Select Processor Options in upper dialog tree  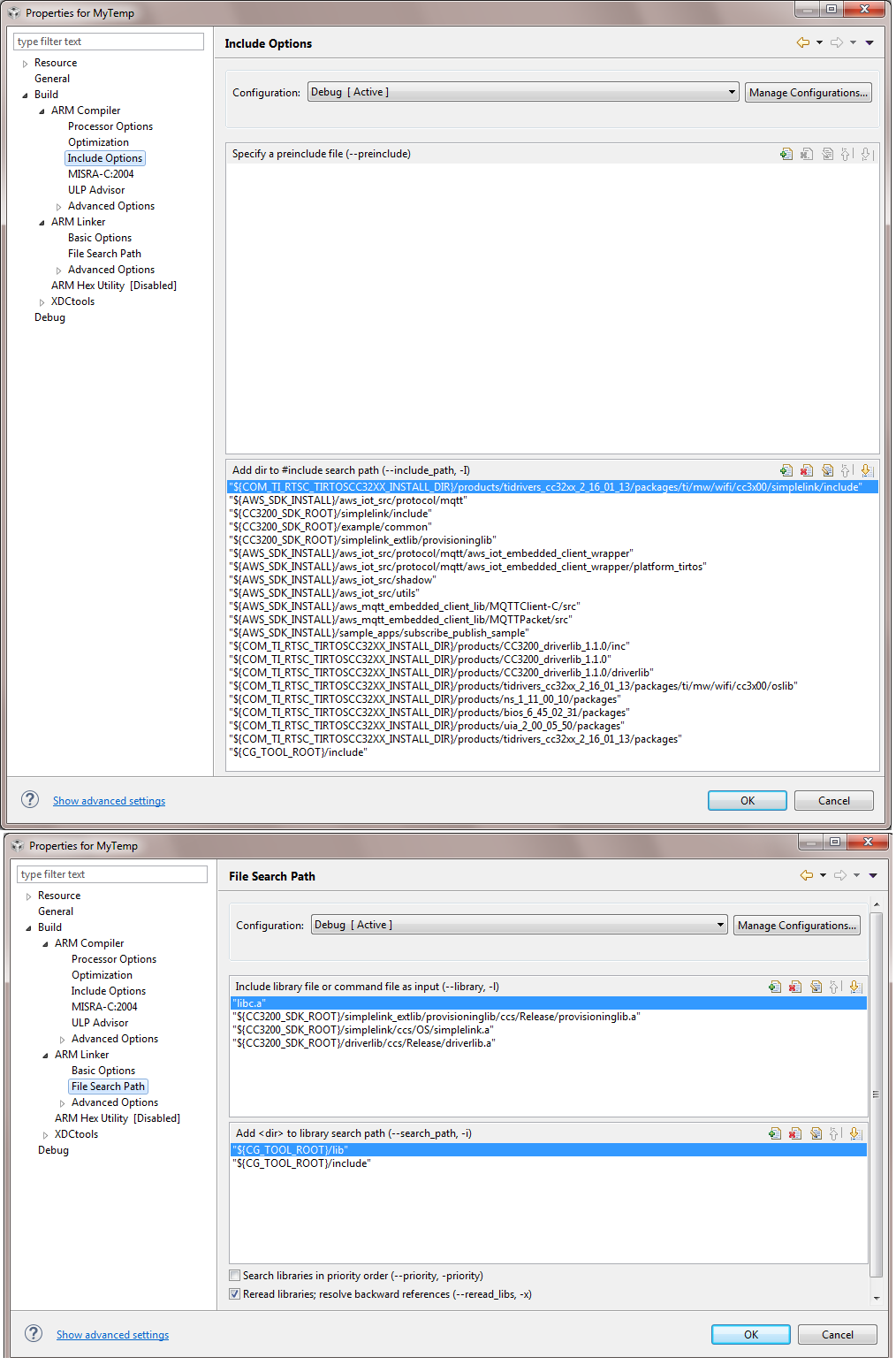click(110, 126)
